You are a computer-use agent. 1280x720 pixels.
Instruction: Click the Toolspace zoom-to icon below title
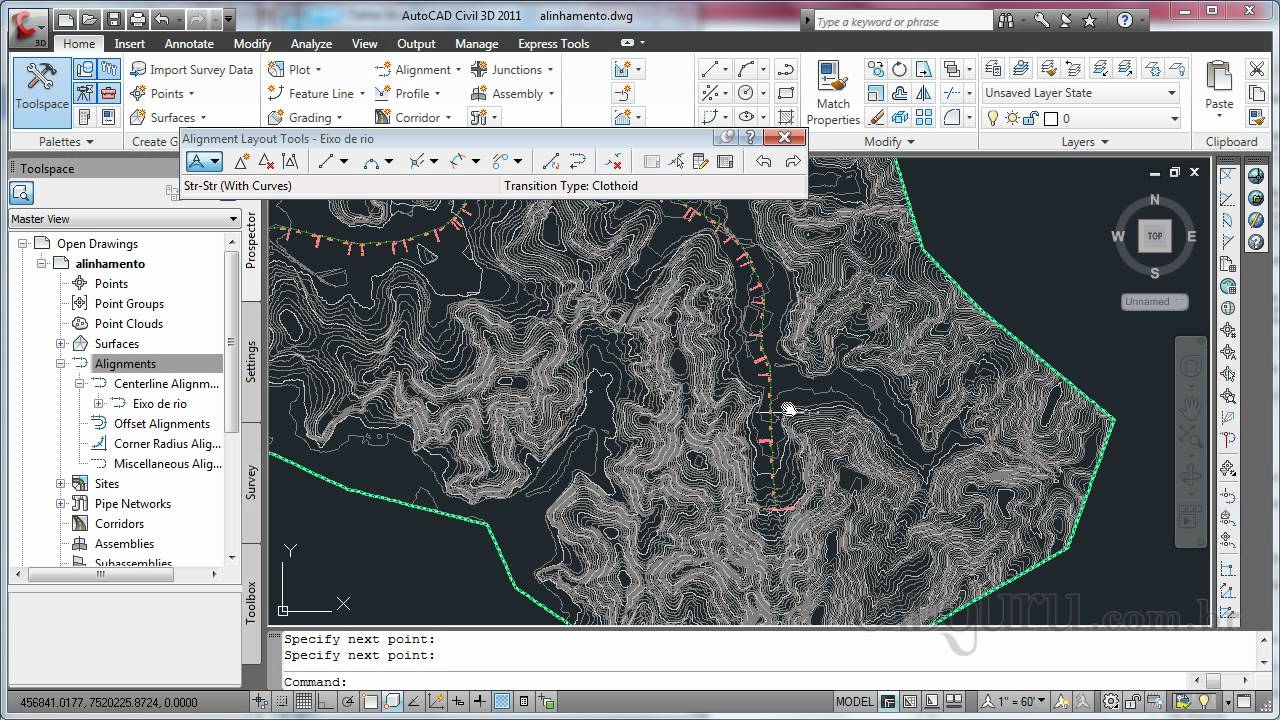tap(22, 193)
